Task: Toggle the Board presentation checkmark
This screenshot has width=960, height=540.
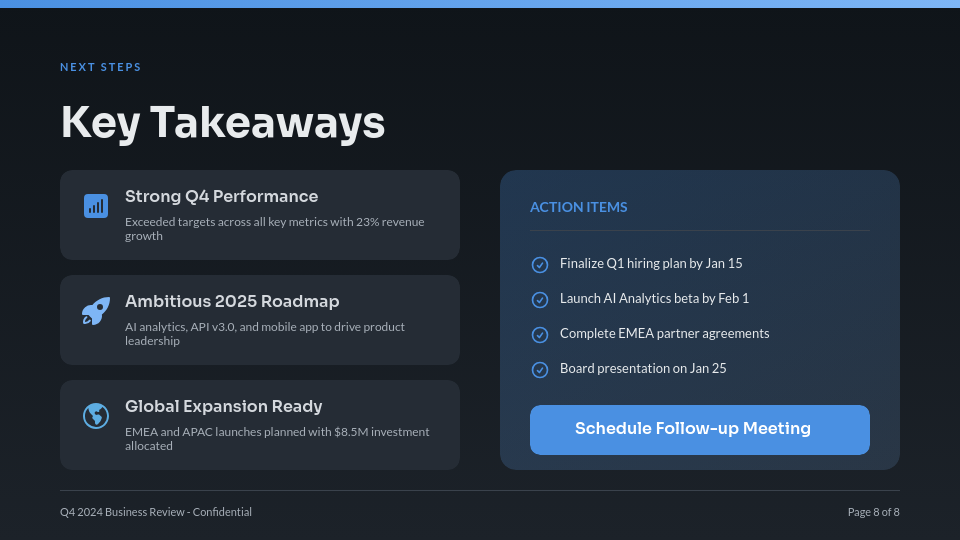Action: coord(540,369)
